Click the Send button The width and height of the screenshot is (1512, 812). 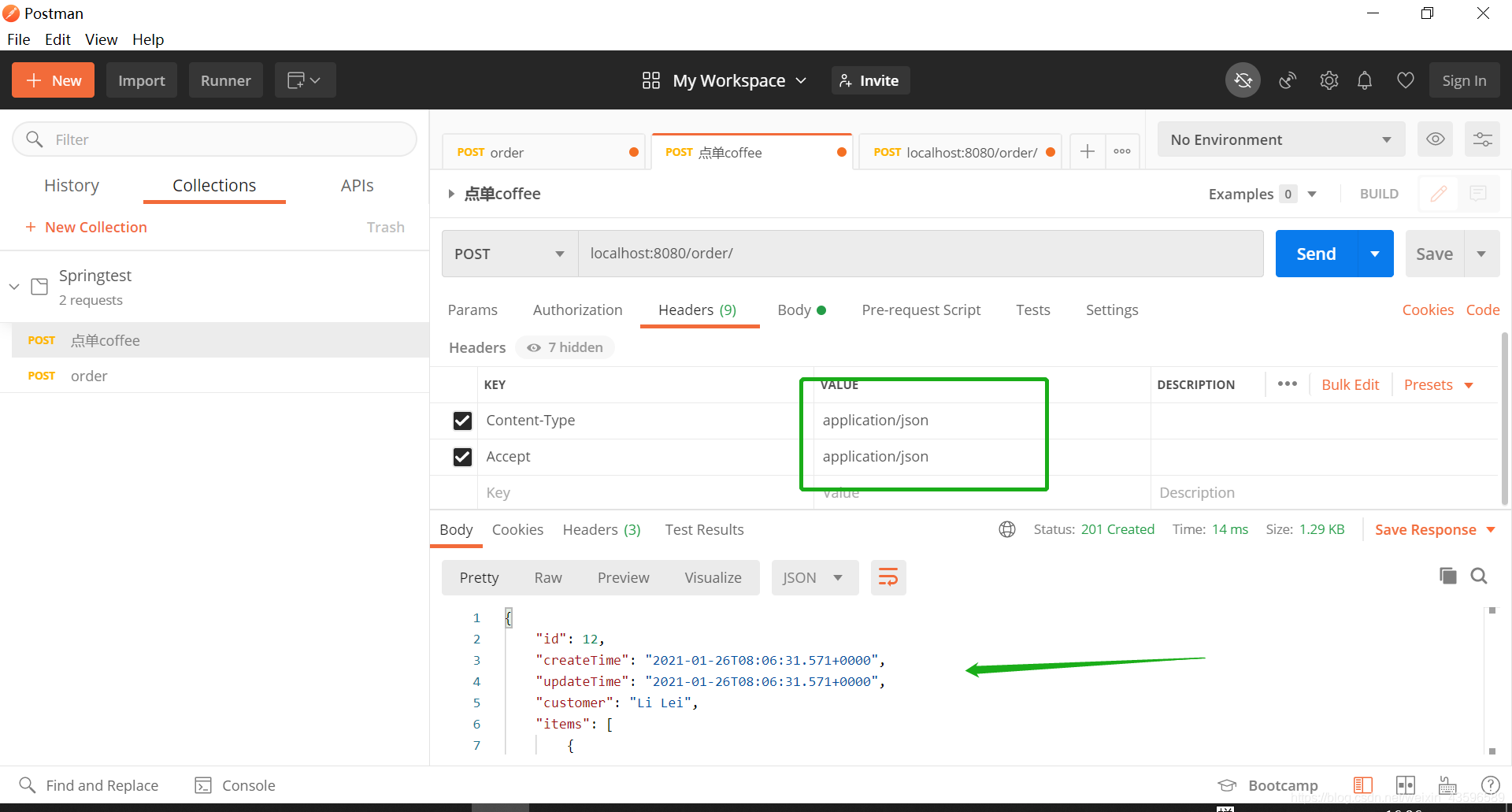[x=1316, y=254]
